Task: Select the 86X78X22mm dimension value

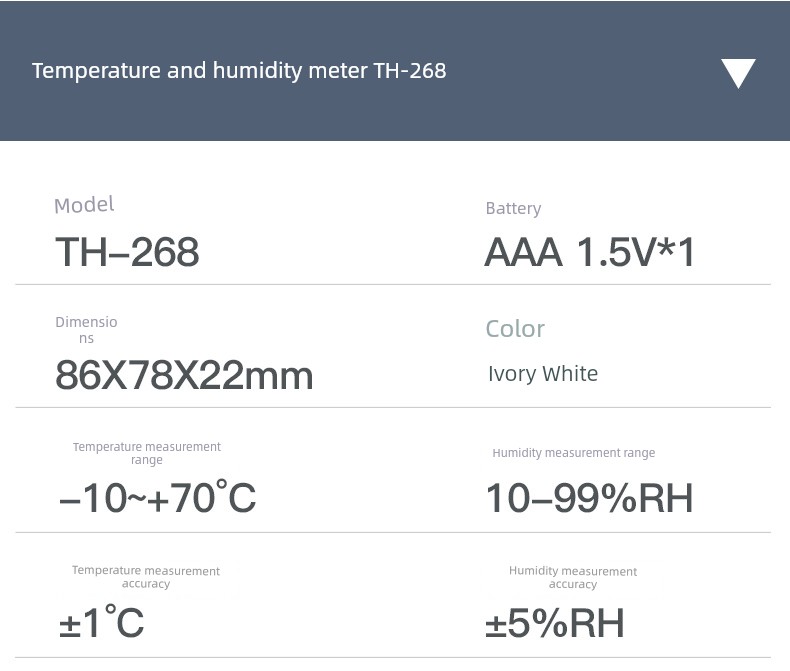Action: [x=184, y=376]
